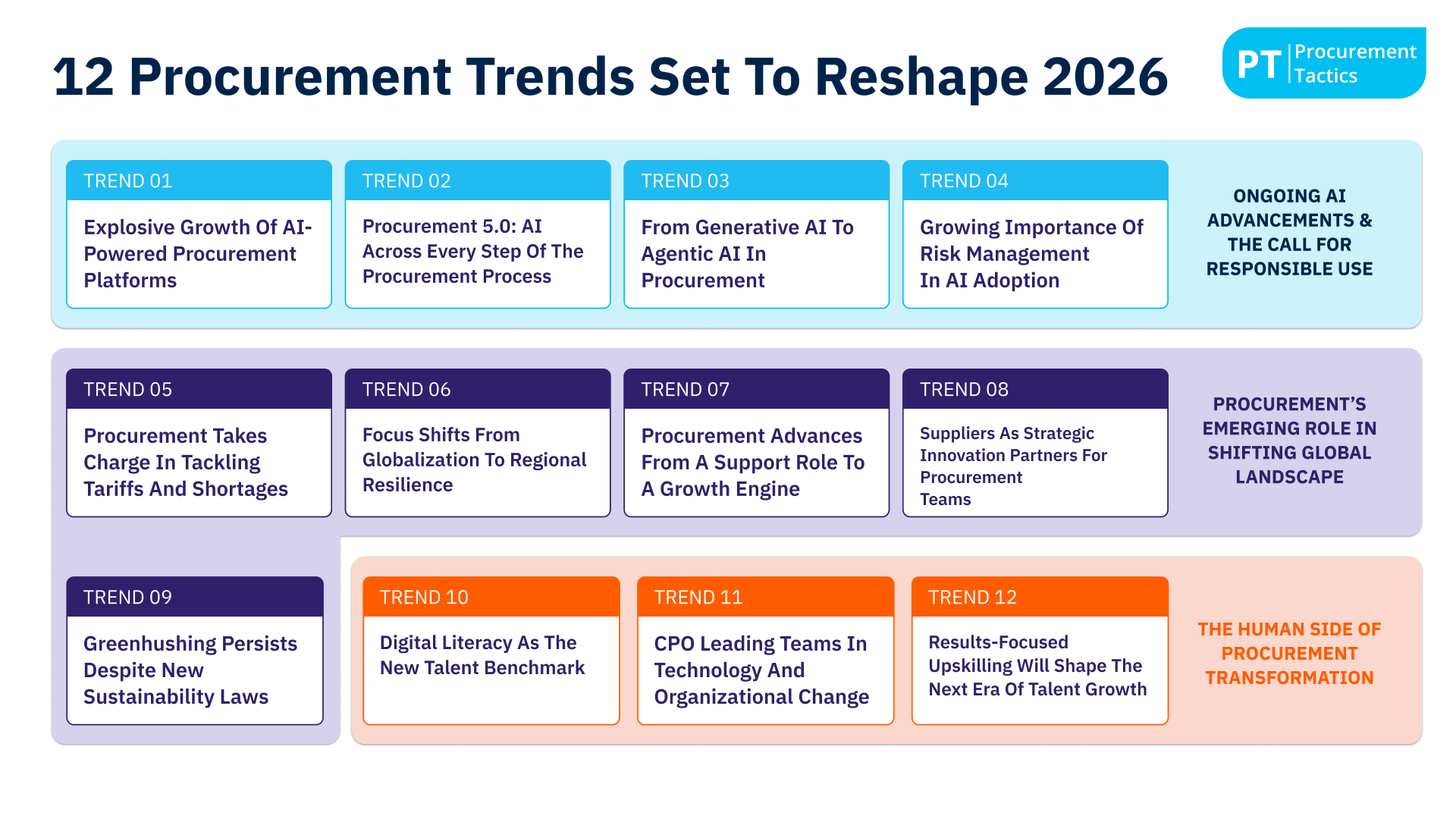Click 'Procurement 5.0: AI Across Every Step' card
This screenshot has height=819, width=1456.
tap(477, 252)
